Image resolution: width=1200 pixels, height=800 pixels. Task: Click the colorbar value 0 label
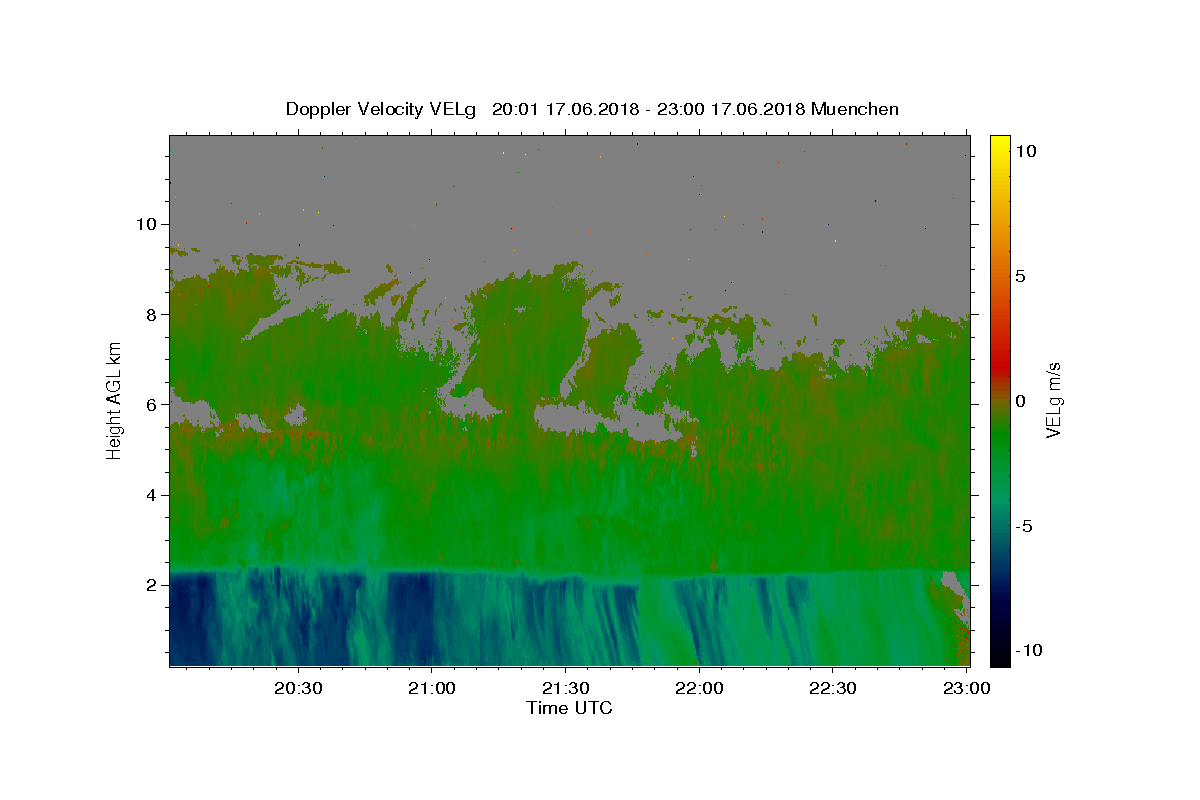[x=1020, y=401]
